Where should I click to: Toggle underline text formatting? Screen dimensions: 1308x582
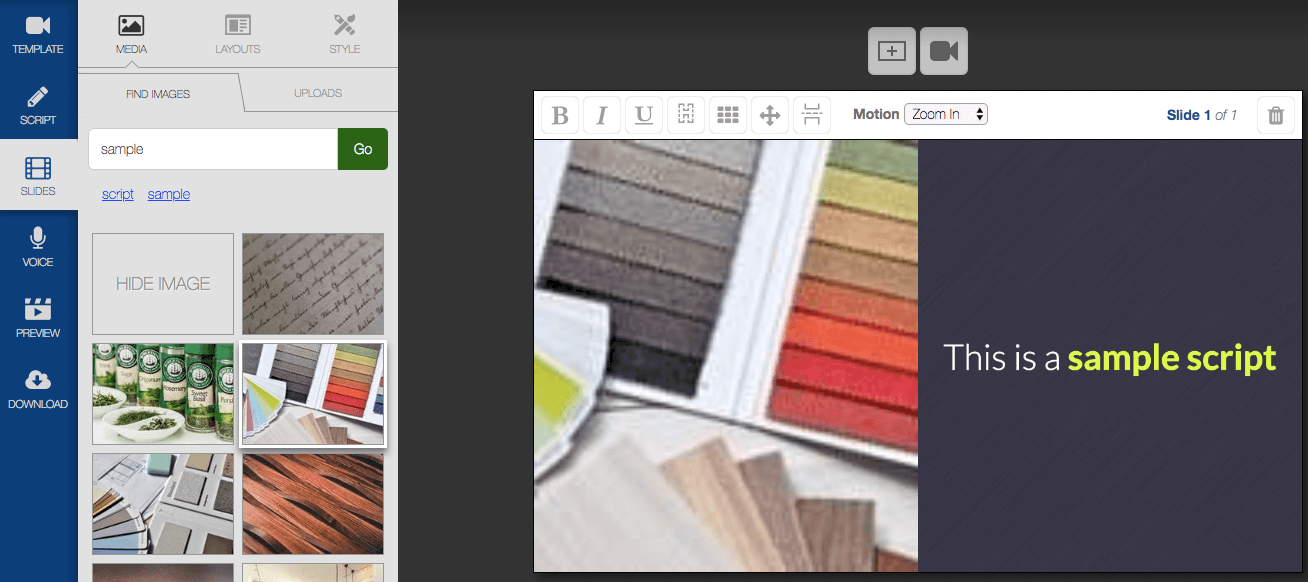click(644, 115)
